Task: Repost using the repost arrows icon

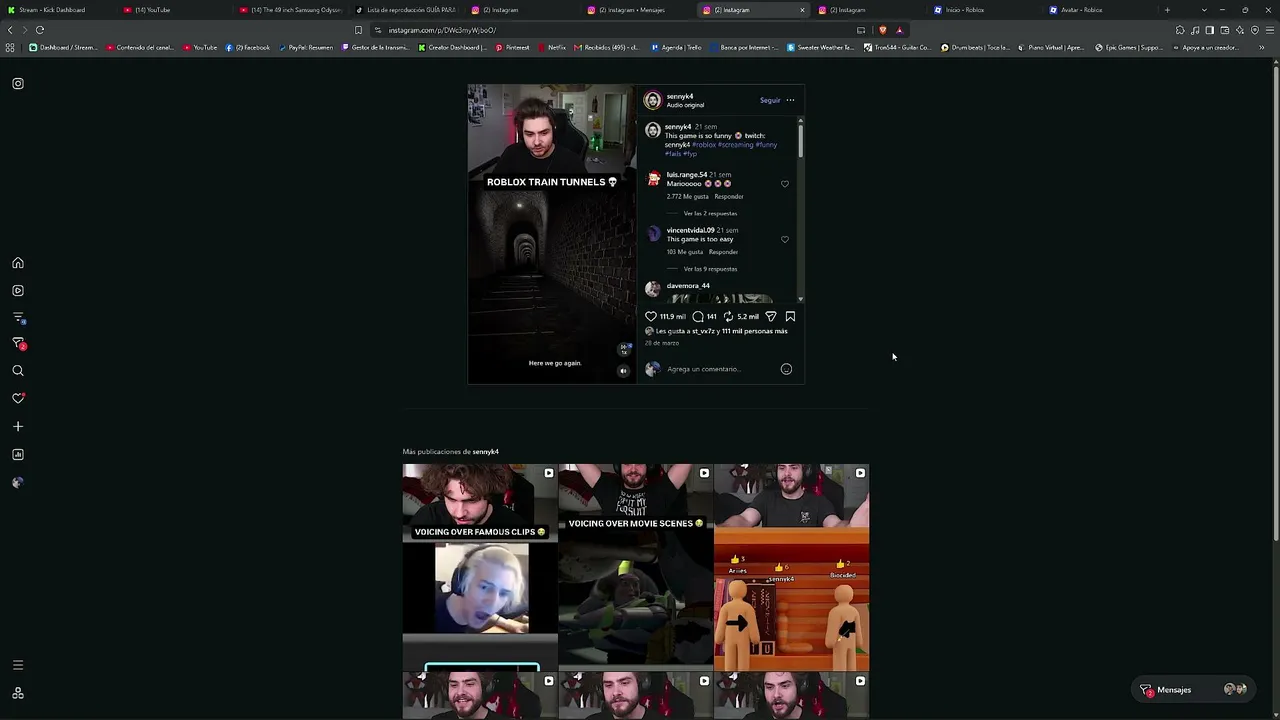Action: click(728, 316)
